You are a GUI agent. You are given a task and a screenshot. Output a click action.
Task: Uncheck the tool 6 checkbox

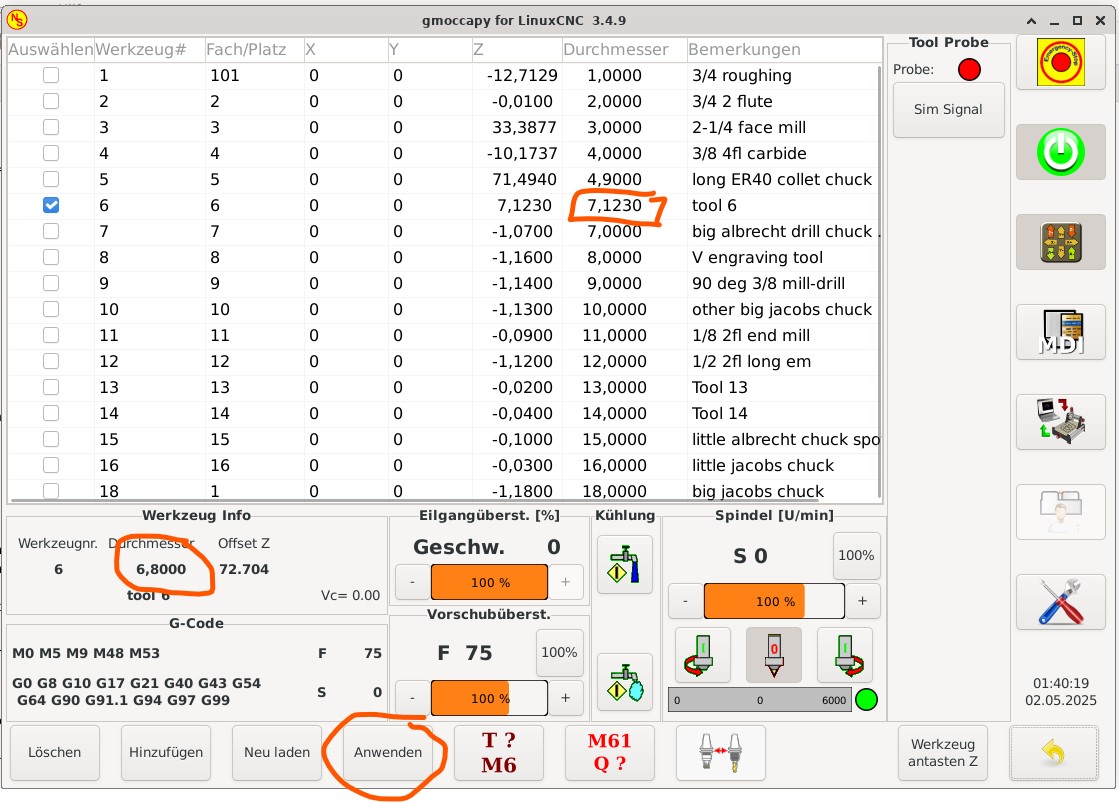point(51,205)
